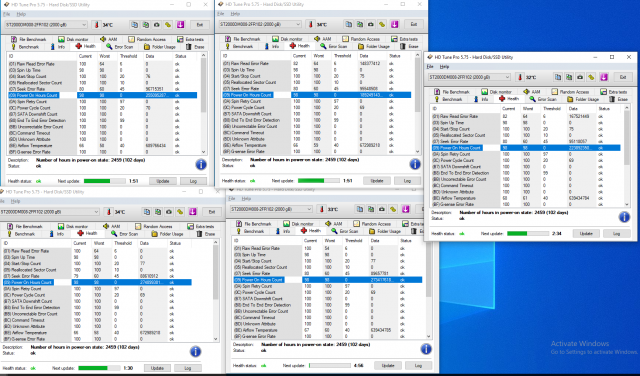Click purple down-arrow icon in the 33°C window
Viewport: 640px width, 376px height.
(x=405, y=209)
